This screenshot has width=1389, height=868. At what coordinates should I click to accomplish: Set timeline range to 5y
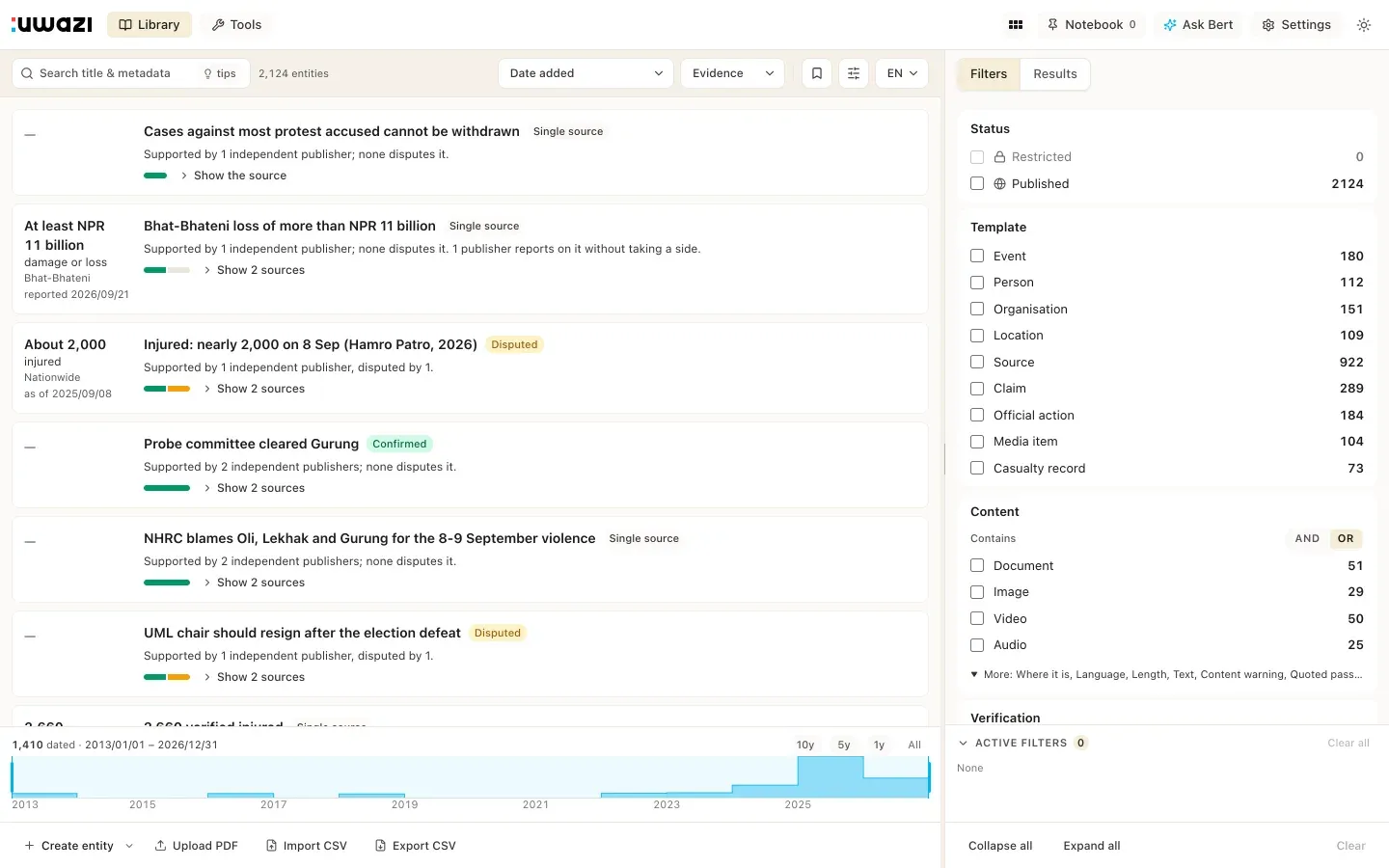pos(844,745)
